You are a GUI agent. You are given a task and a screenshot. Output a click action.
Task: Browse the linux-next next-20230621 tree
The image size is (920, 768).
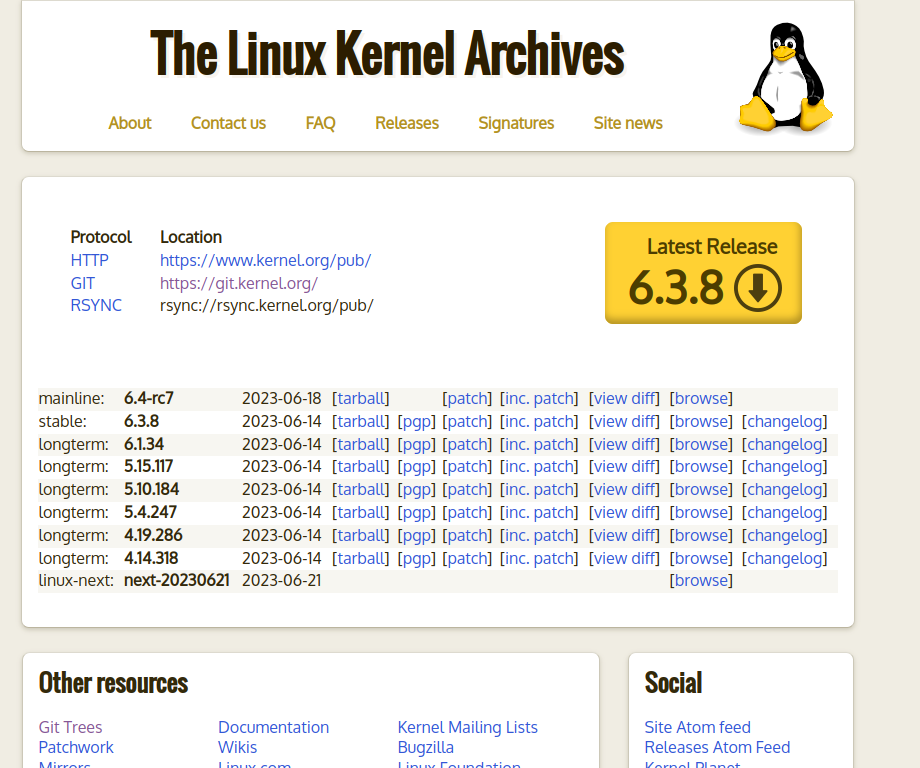tap(701, 581)
